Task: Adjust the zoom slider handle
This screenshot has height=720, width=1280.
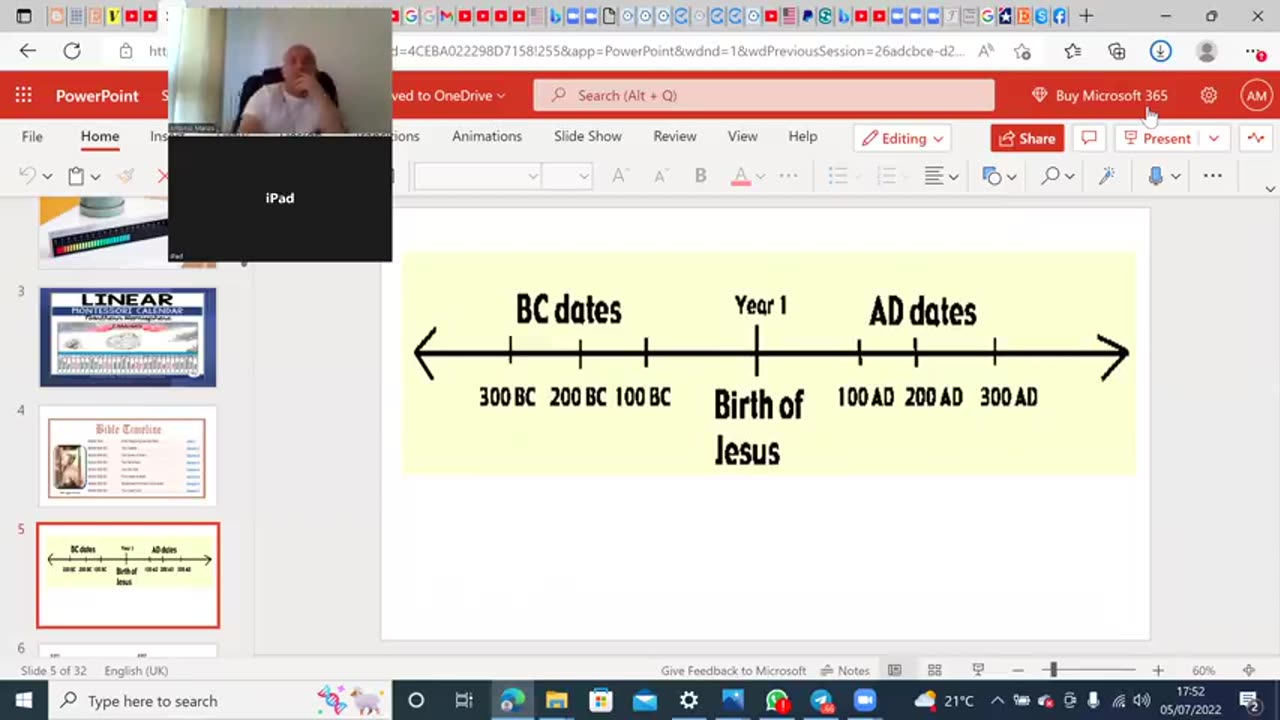Action: tap(1052, 670)
